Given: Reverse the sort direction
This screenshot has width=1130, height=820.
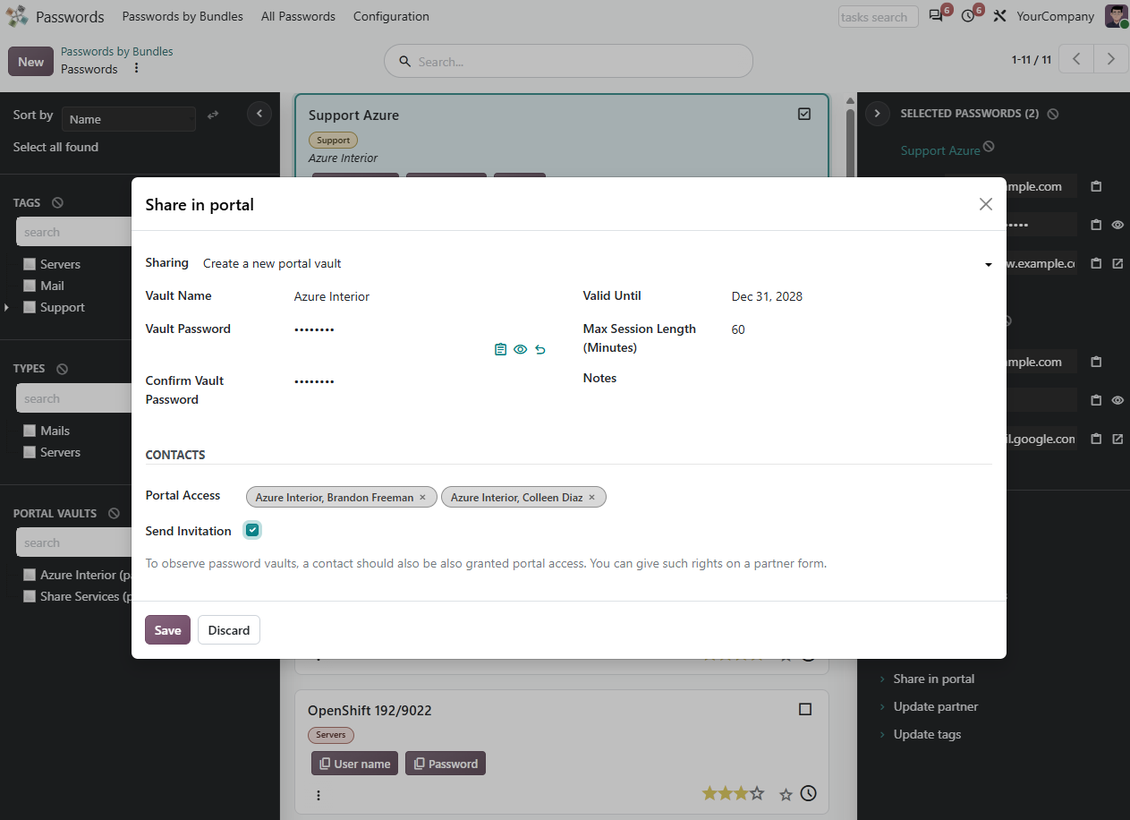Looking at the screenshot, I should tap(213, 115).
